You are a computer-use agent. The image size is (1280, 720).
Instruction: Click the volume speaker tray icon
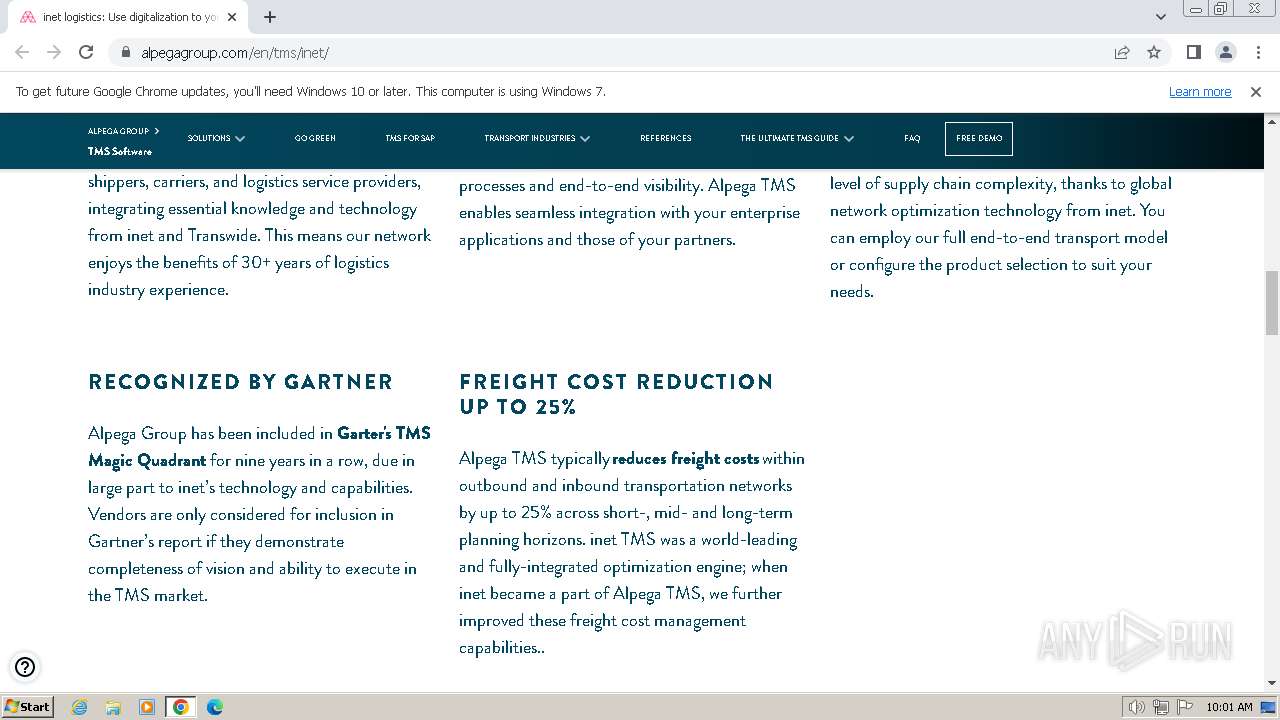1137,707
